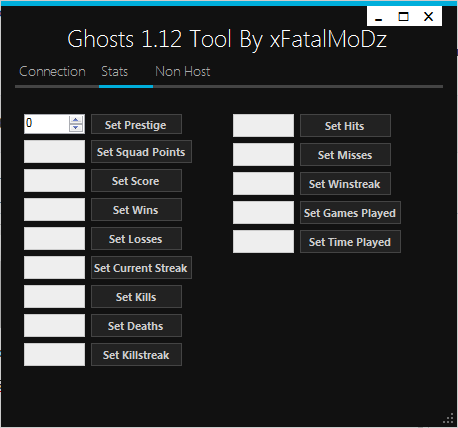Click the Set Misses button

[x=345, y=155]
